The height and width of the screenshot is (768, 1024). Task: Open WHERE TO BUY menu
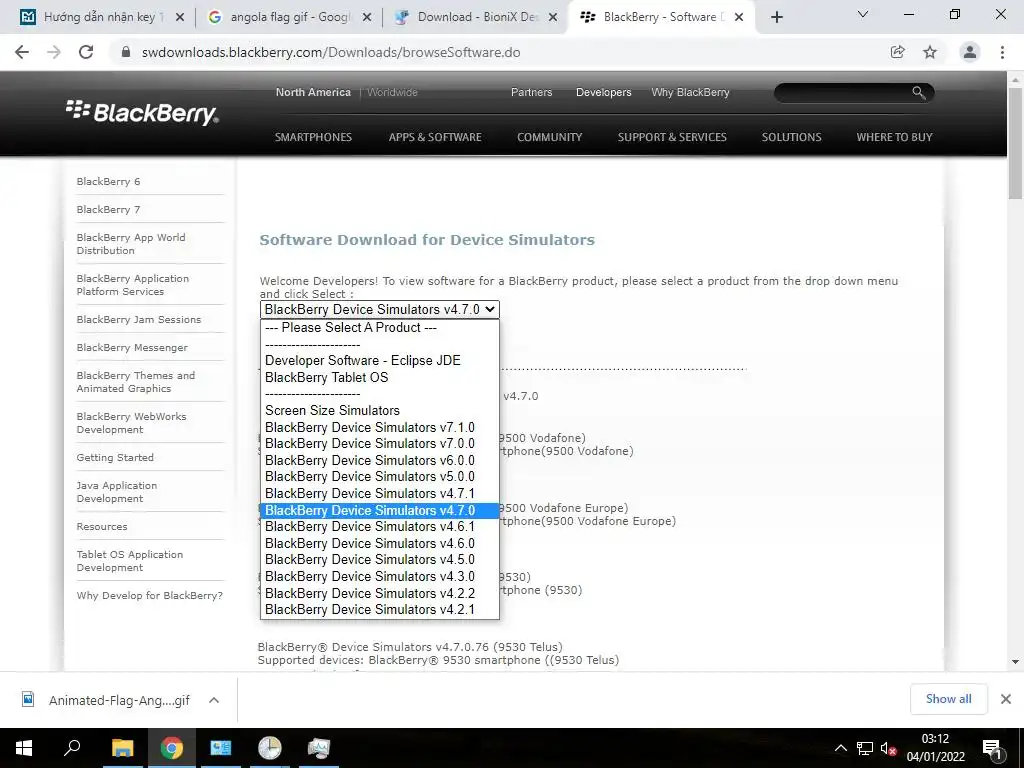[x=894, y=137]
